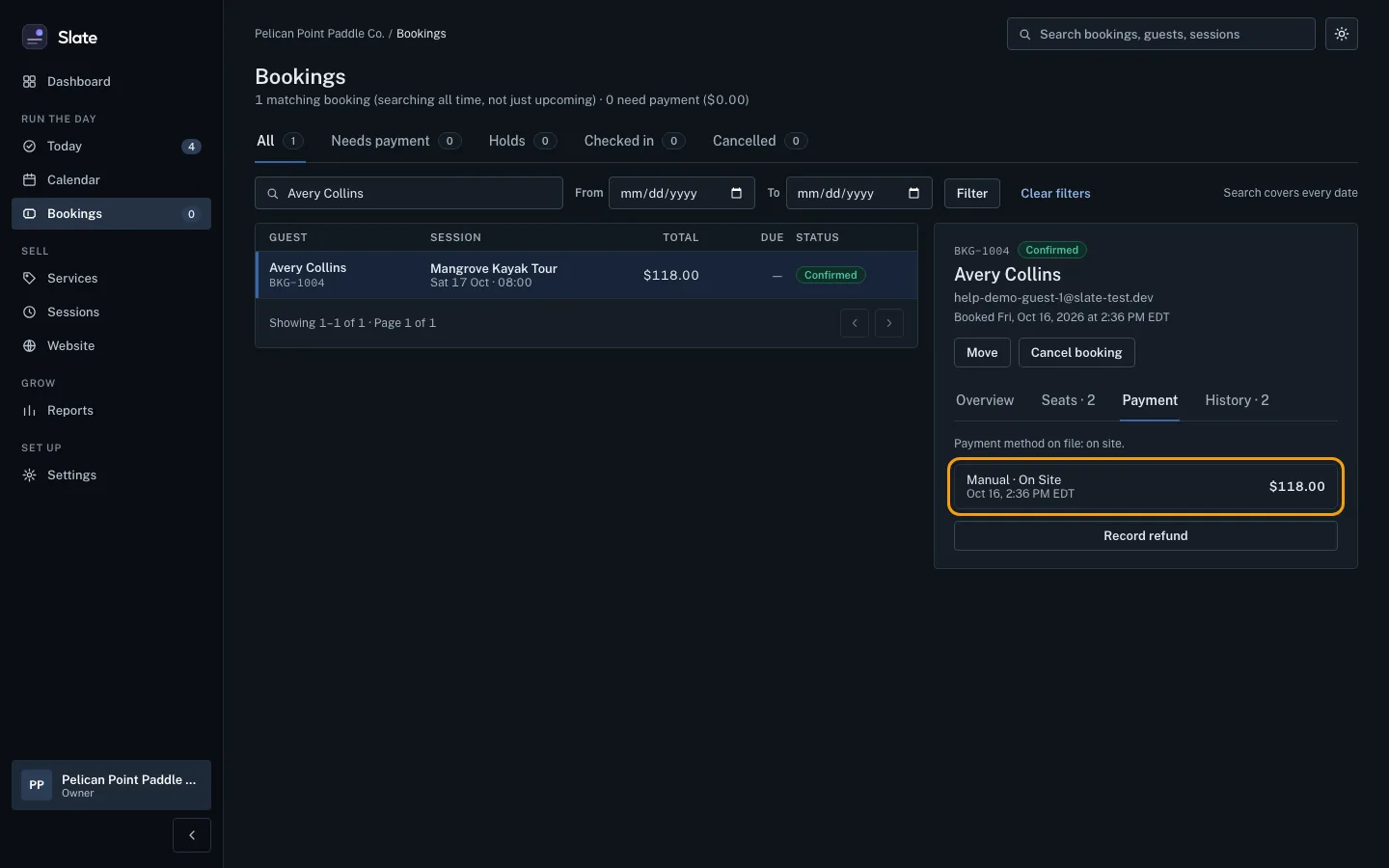The height and width of the screenshot is (868, 1389).
Task: Go to Today in the sidebar
Action: point(111,147)
